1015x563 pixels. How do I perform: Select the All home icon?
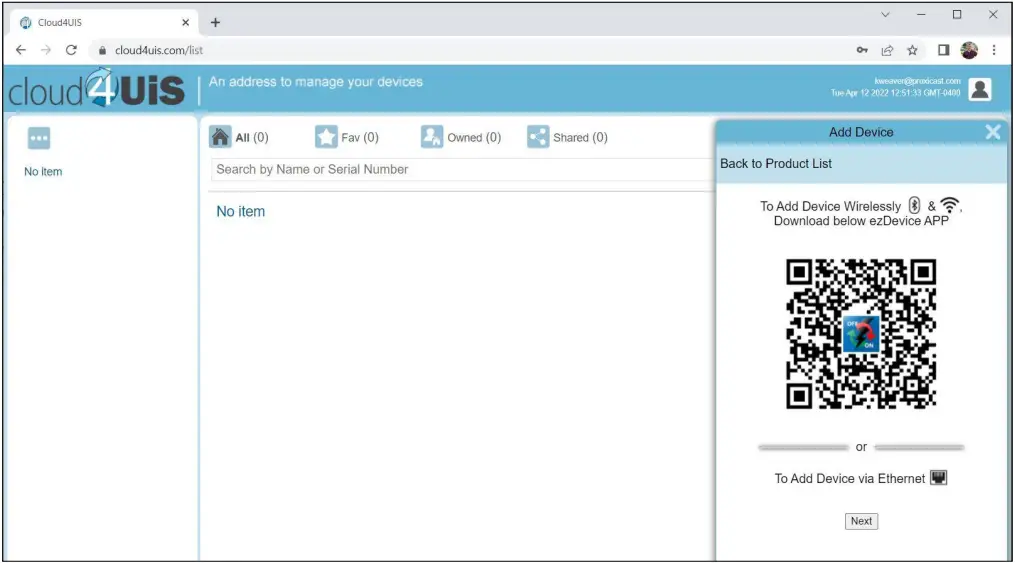click(220, 137)
